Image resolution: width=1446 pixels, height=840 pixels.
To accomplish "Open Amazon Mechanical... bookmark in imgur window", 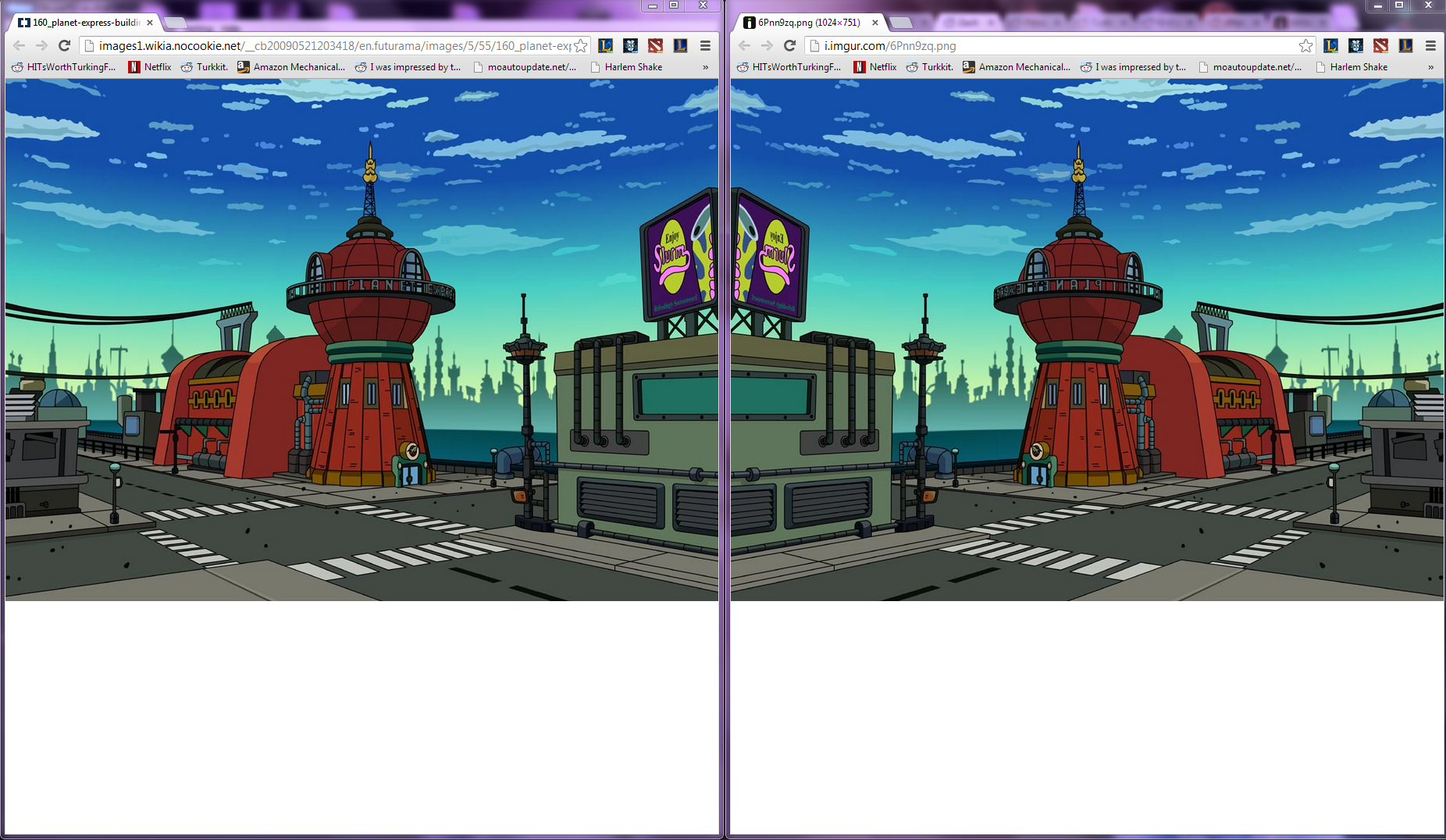I will (1017, 67).
